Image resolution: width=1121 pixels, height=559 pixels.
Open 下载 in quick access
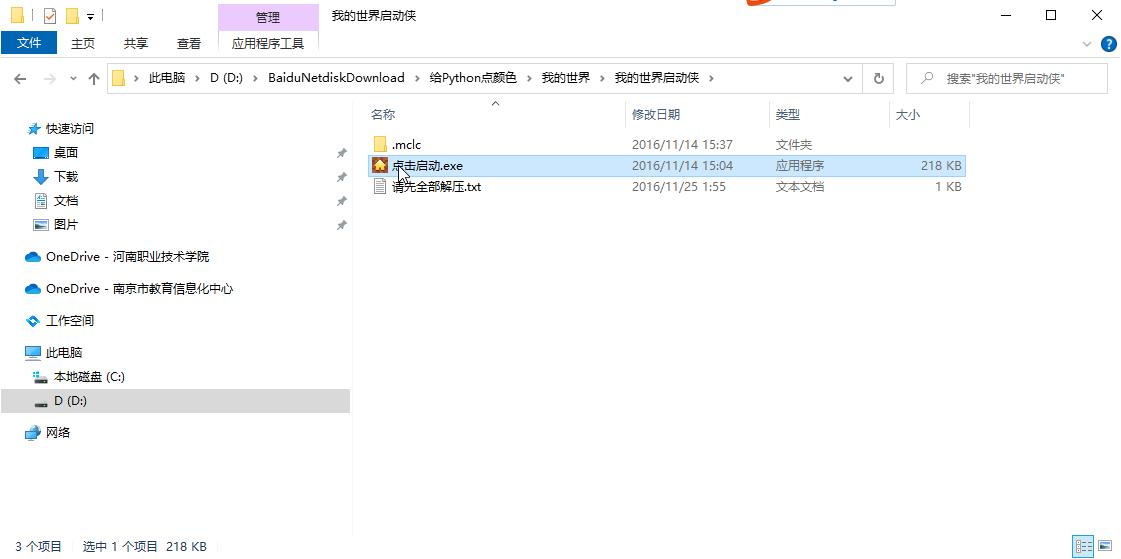click(x=65, y=177)
